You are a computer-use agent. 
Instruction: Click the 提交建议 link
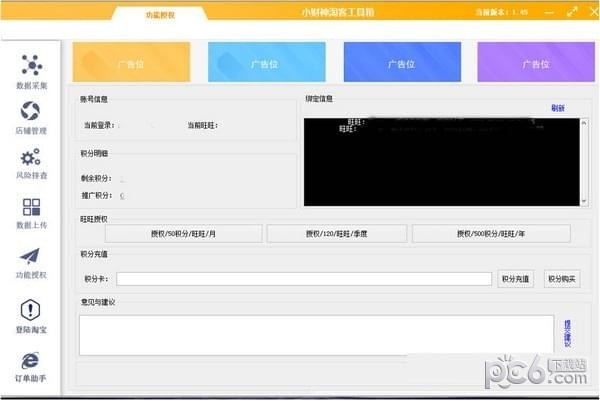[x=567, y=334]
